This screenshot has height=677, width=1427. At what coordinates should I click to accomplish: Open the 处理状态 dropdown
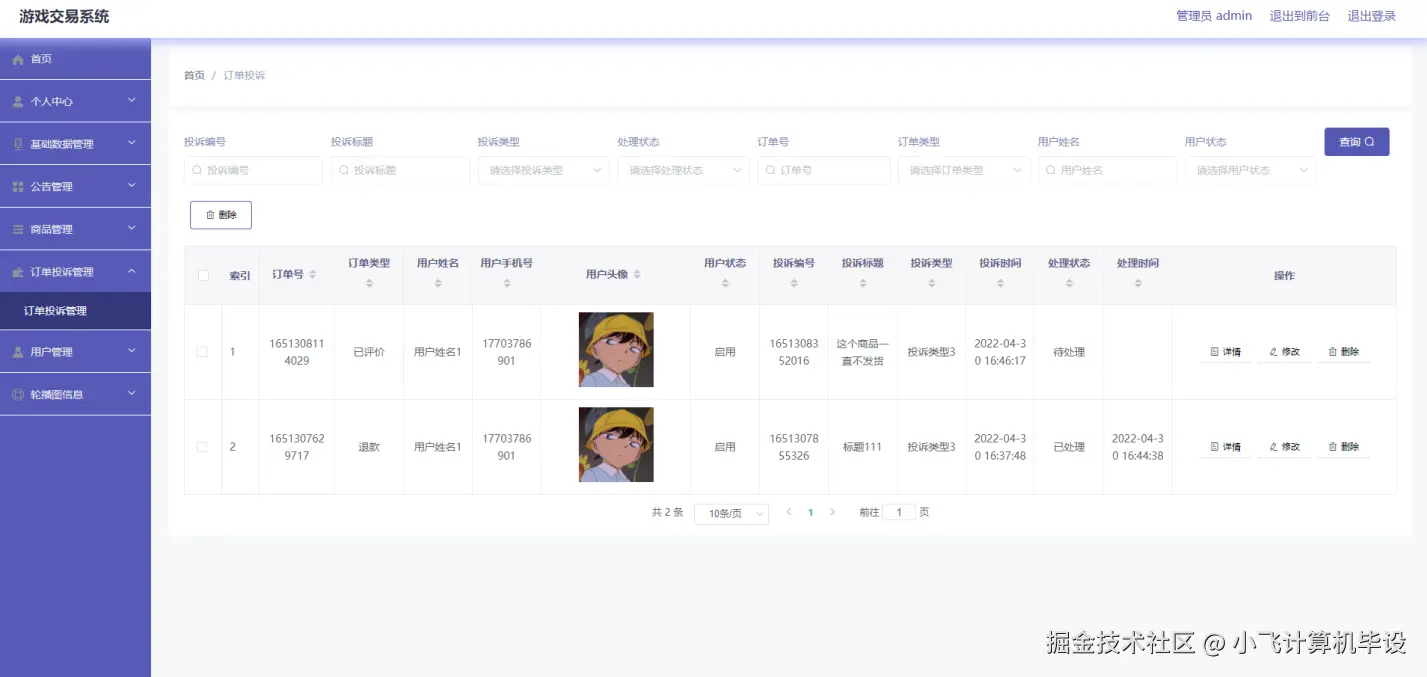click(x=683, y=170)
